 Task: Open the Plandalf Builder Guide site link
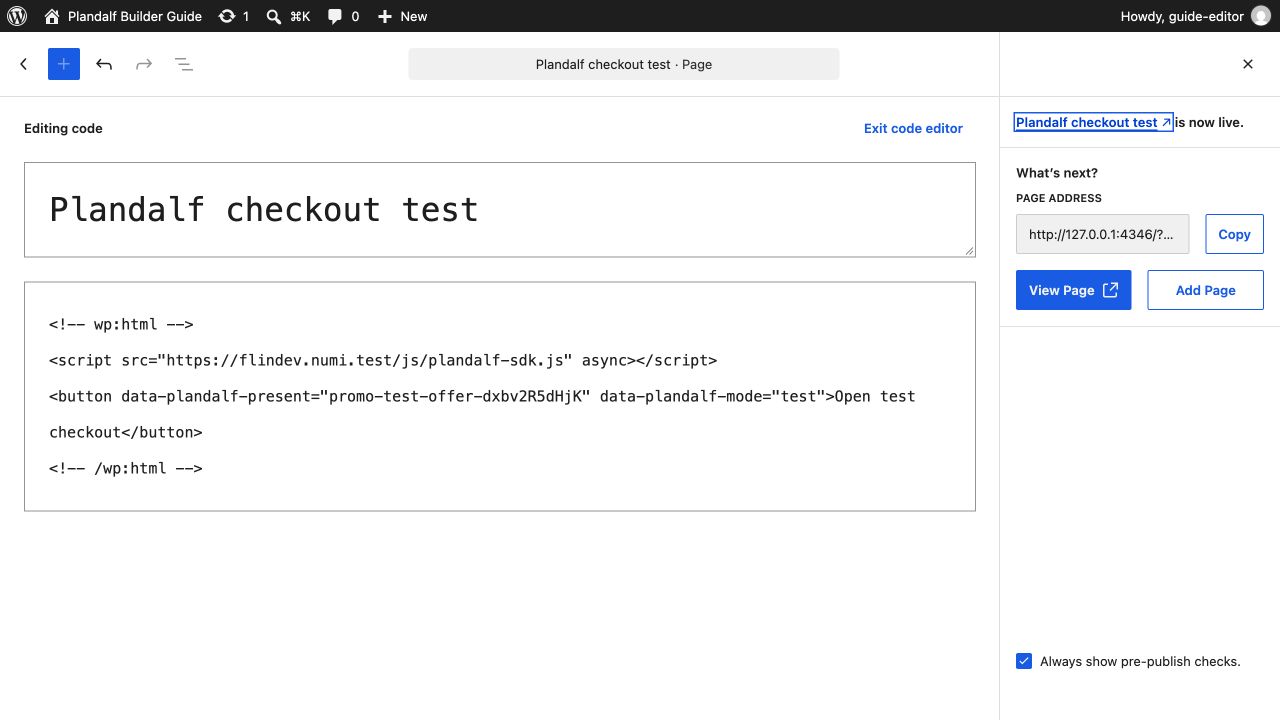click(123, 16)
